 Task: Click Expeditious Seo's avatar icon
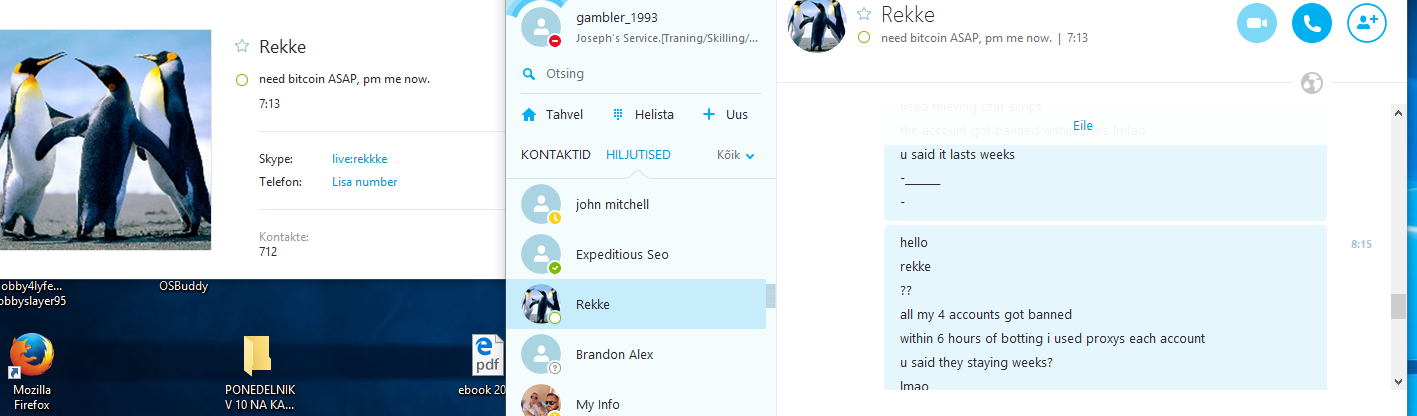(541, 254)
